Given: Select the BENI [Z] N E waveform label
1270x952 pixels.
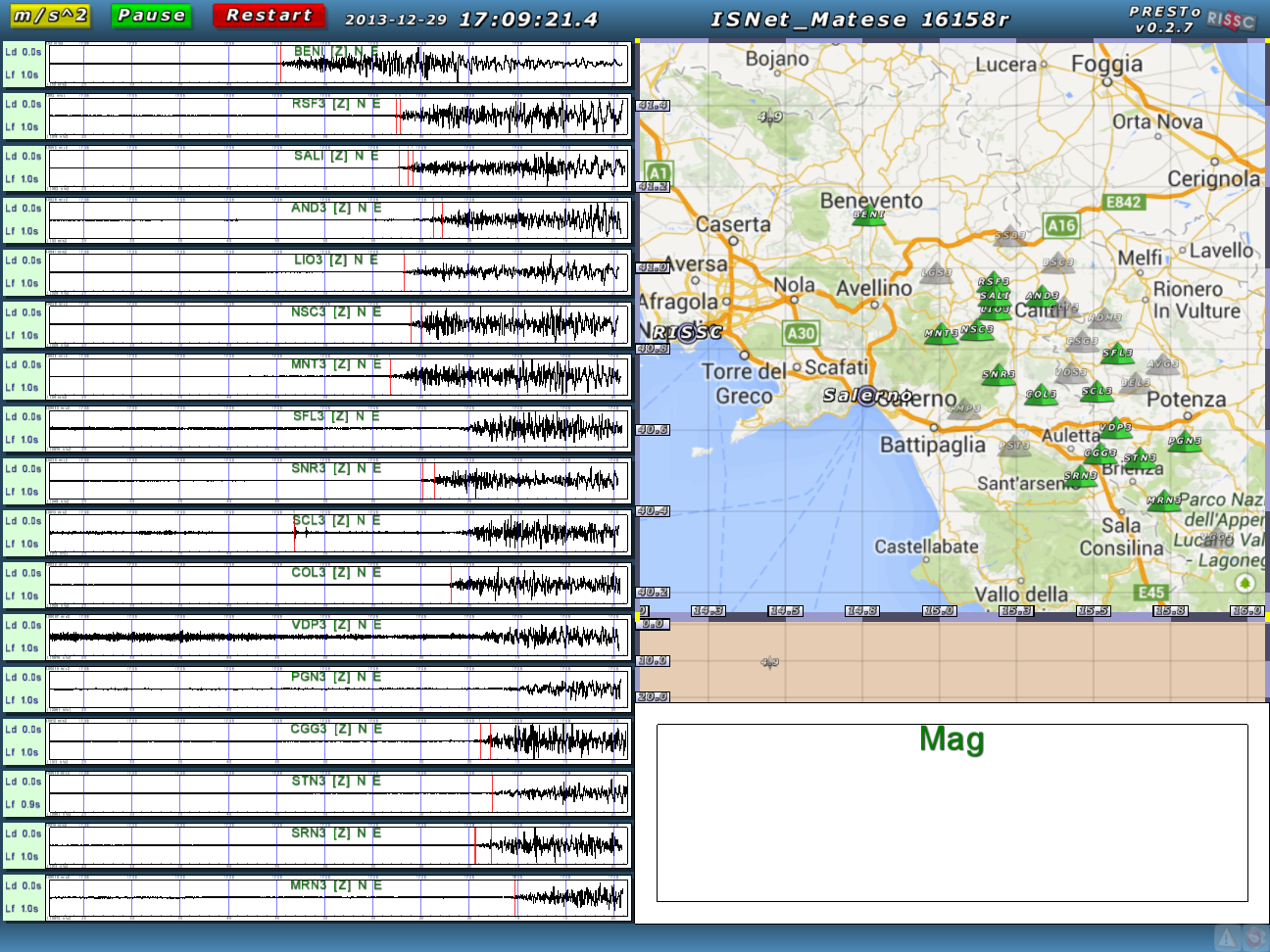Looking at the screenshot, I should (337, 52).
